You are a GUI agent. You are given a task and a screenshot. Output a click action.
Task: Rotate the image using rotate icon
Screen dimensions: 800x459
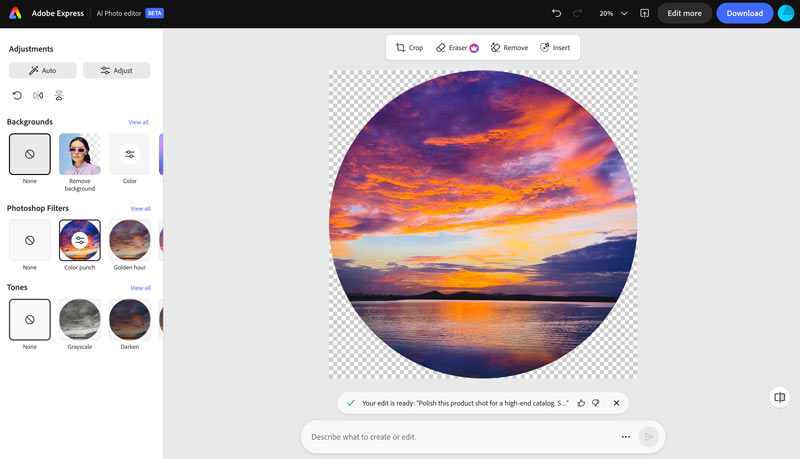[x=17, y=95]
